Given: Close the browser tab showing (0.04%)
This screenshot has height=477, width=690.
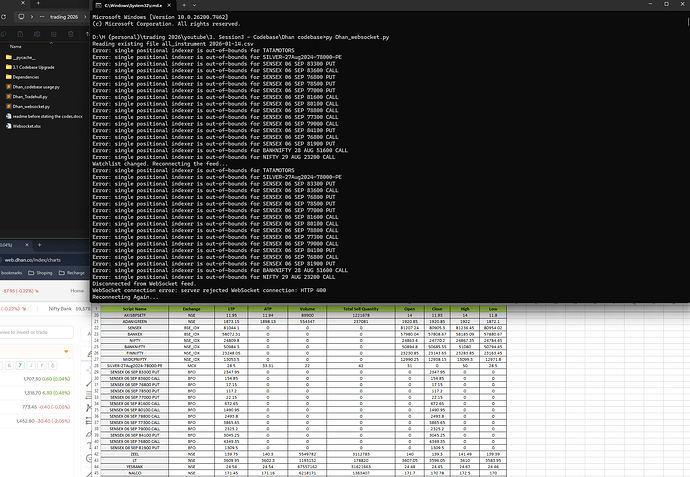Looking at the screenshot, I should (27, 245).
